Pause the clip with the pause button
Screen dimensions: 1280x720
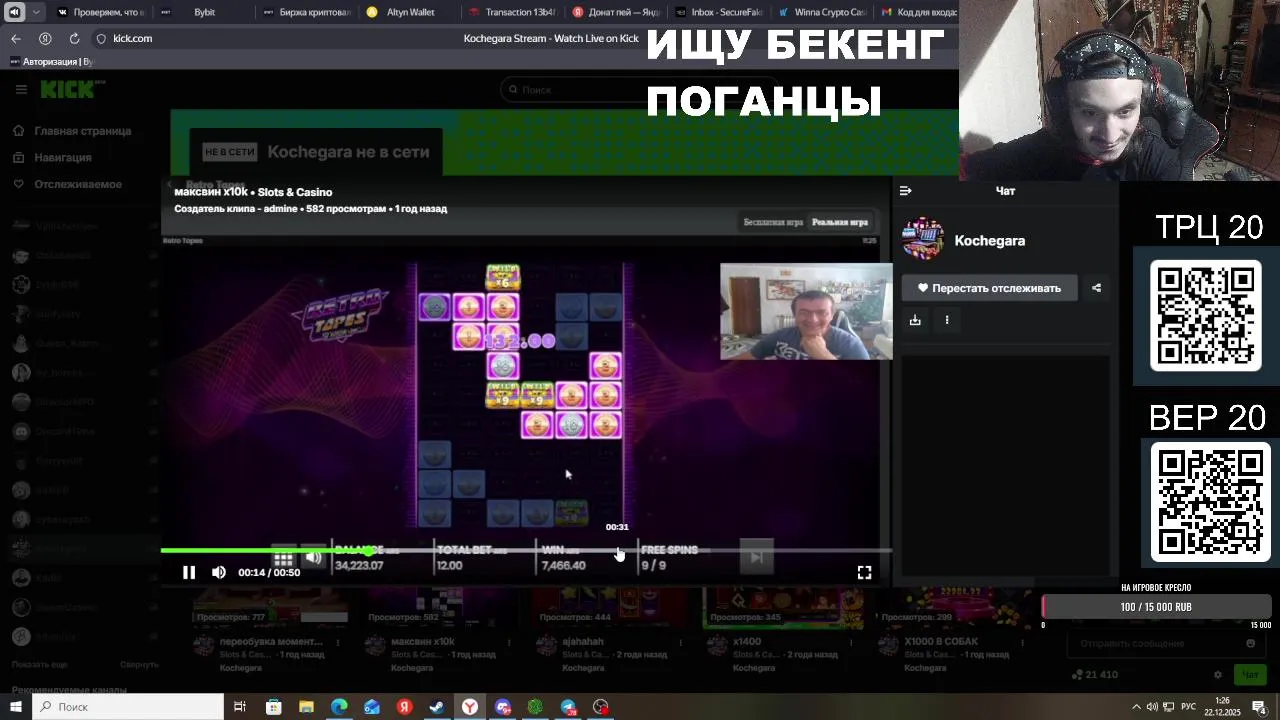tap(189, 572)
